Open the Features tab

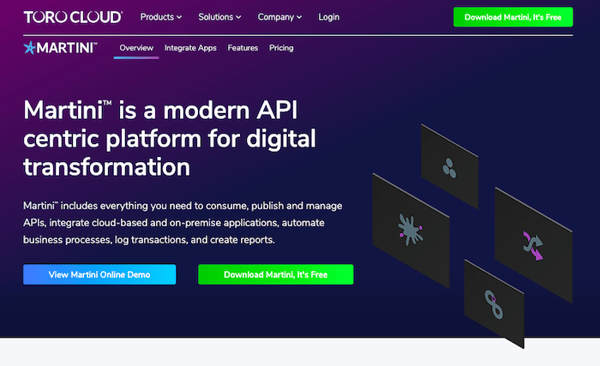click(x=243, y=48)
